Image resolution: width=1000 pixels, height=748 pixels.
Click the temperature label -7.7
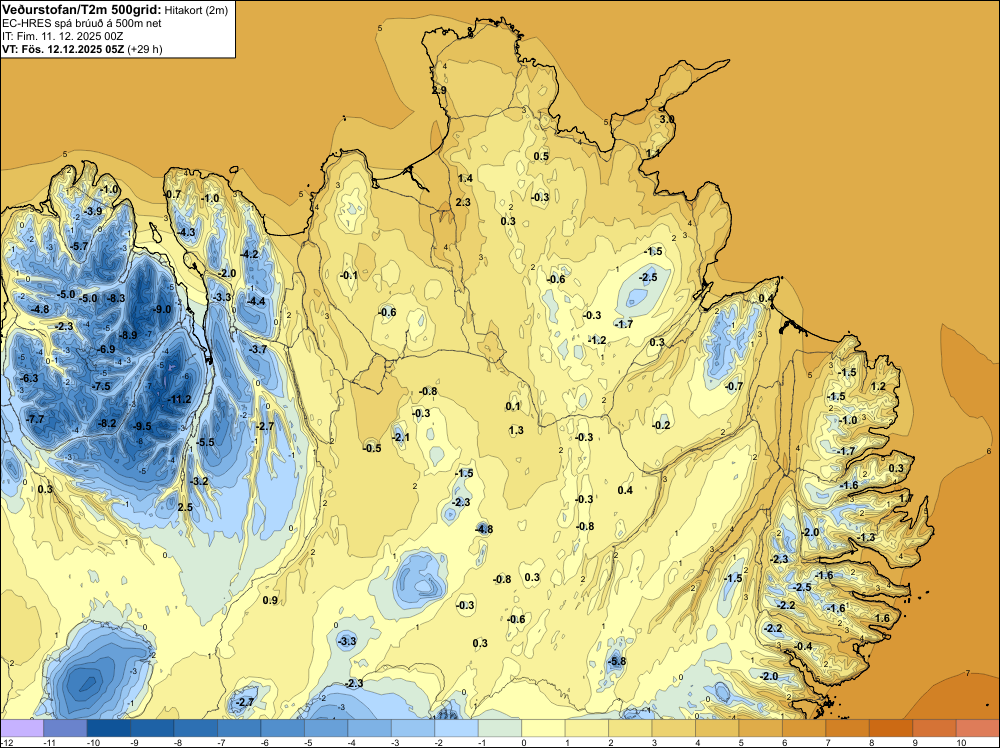(35, 419)
